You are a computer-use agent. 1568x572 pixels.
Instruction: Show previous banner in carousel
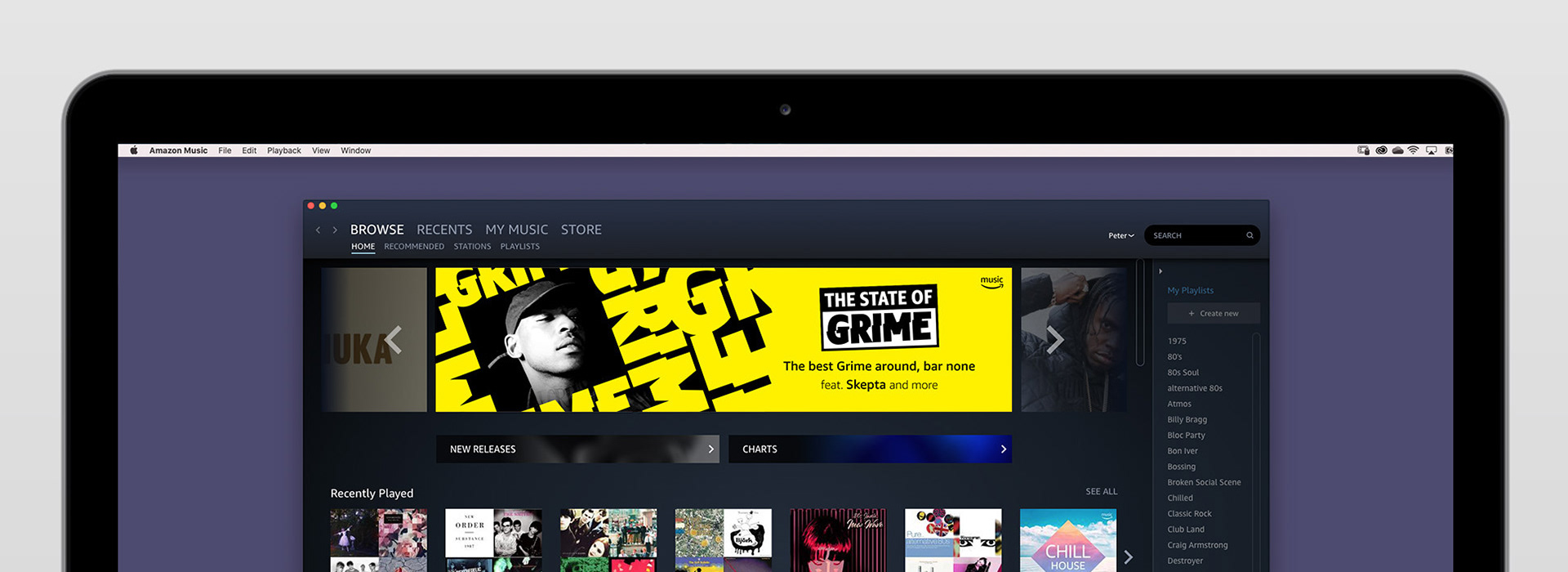click(394, 340)
